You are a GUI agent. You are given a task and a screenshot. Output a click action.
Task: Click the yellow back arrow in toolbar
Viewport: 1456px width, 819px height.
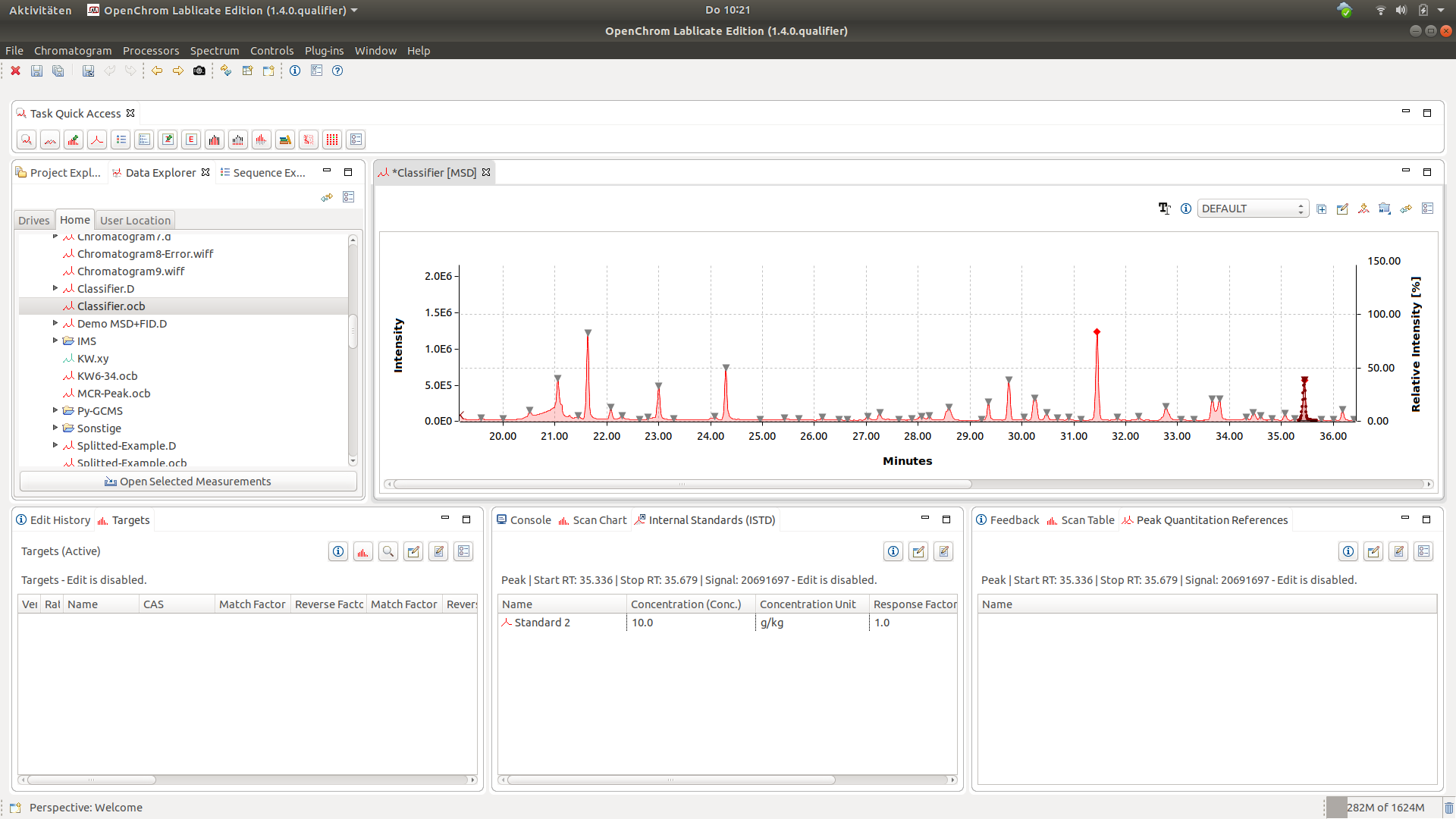click(157, 71)
